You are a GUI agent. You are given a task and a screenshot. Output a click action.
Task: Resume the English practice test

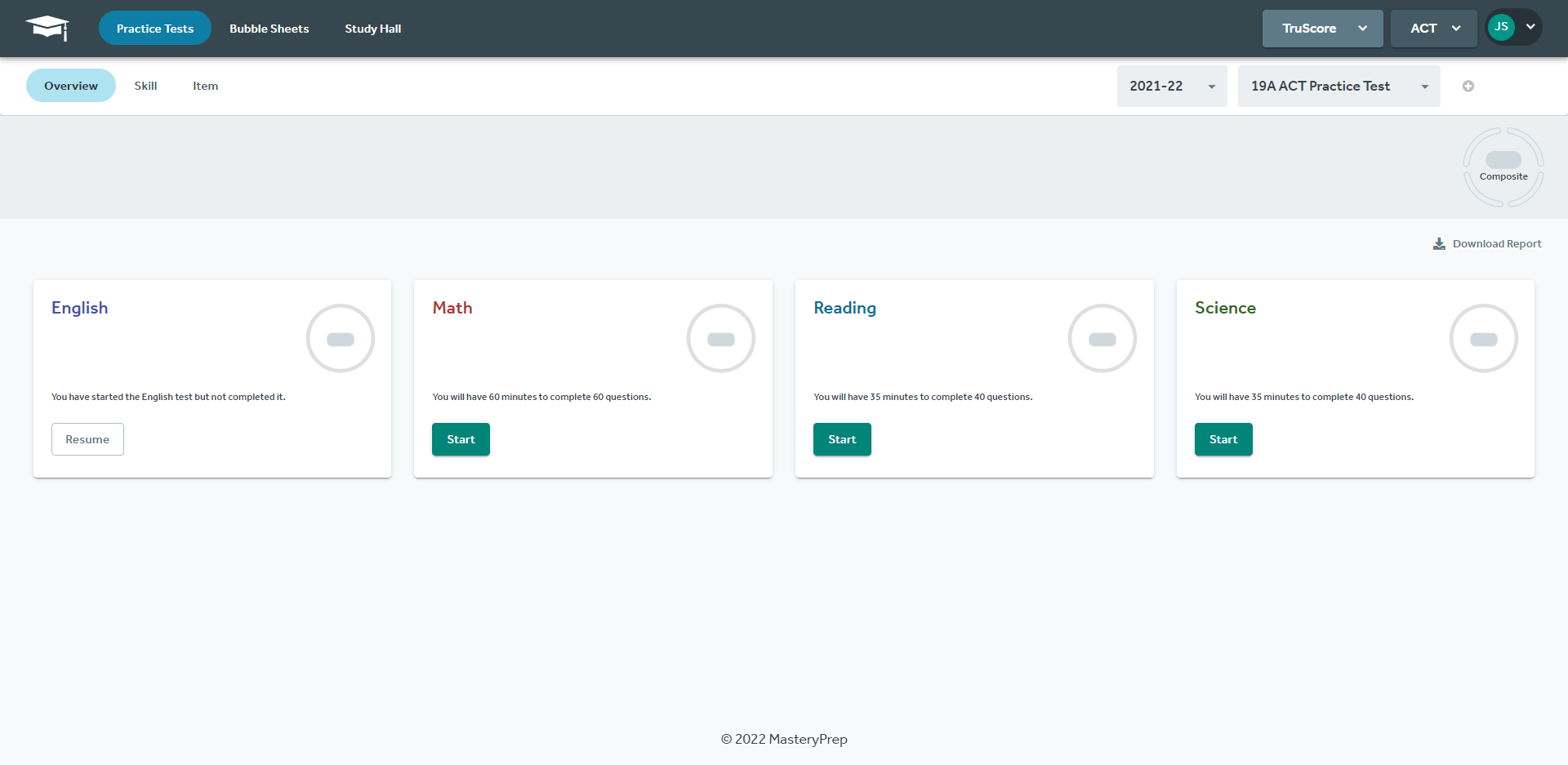click(87, 439)
